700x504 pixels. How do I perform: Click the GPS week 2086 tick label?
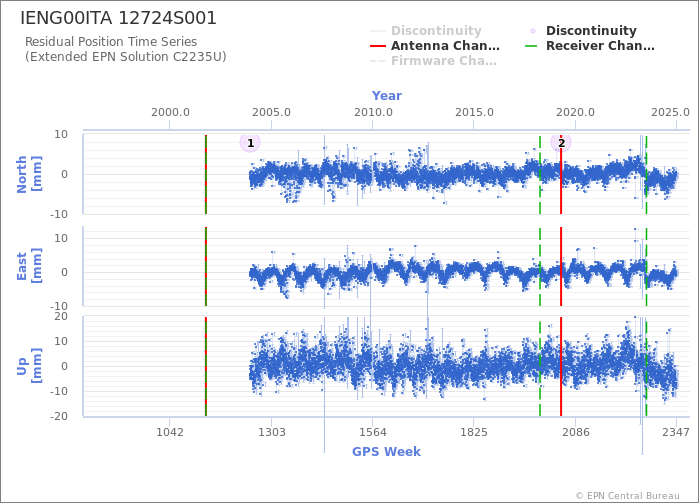coord(575,432)
